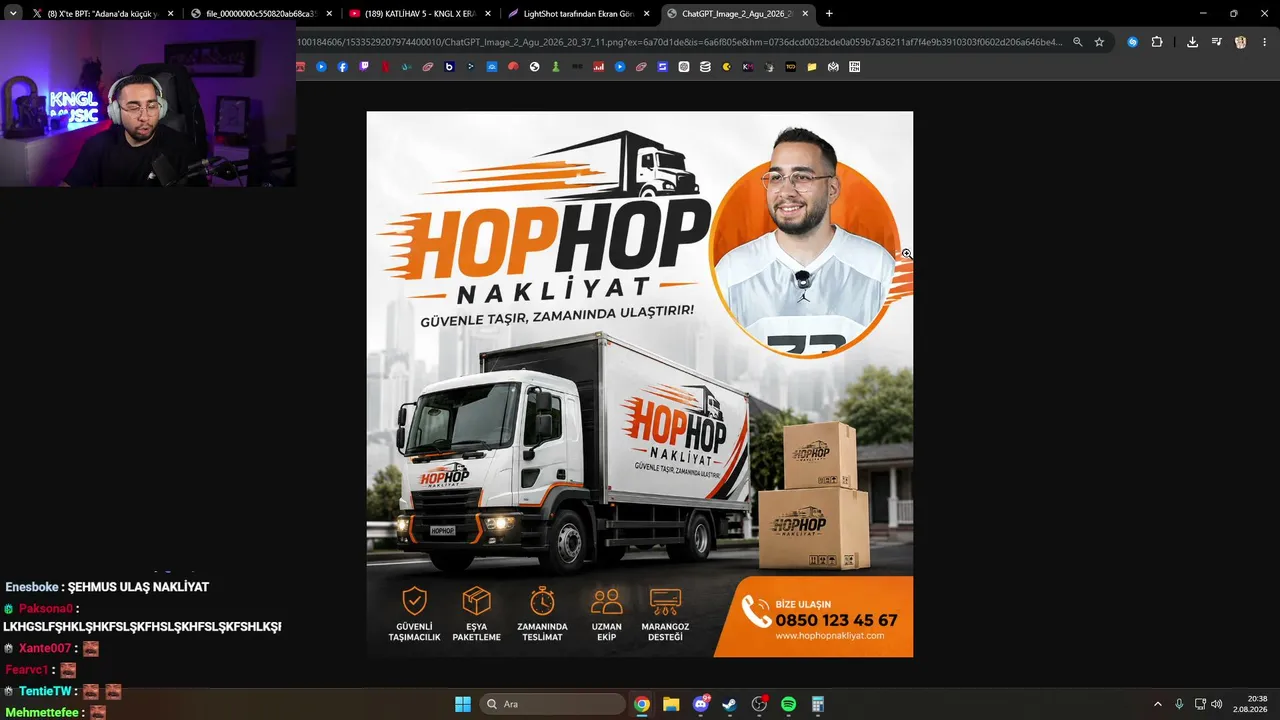Click www.hophopnakliyat.com text on the poster
Screen dimensions: 1280x720
click(830, 636)
